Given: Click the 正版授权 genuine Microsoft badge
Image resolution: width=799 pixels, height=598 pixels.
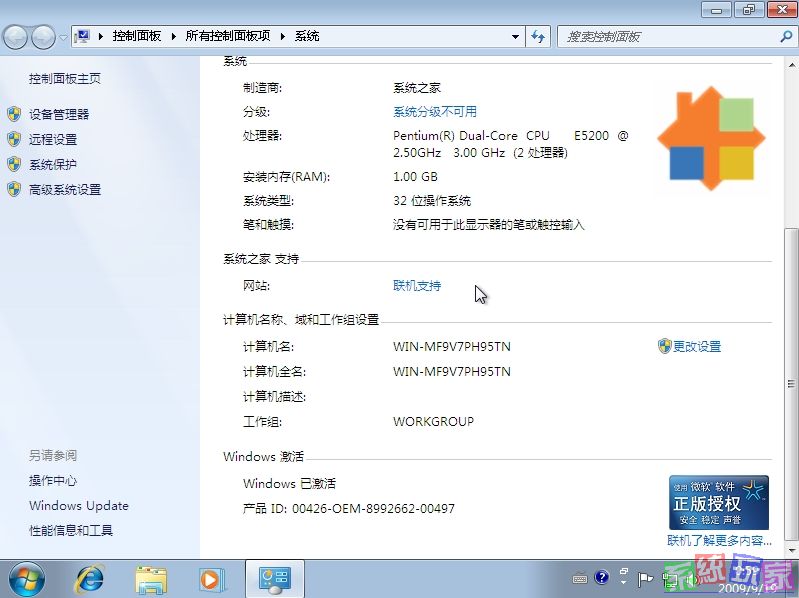Looking at the screenshot, I should pyautogui.click(x=719, y=503).
